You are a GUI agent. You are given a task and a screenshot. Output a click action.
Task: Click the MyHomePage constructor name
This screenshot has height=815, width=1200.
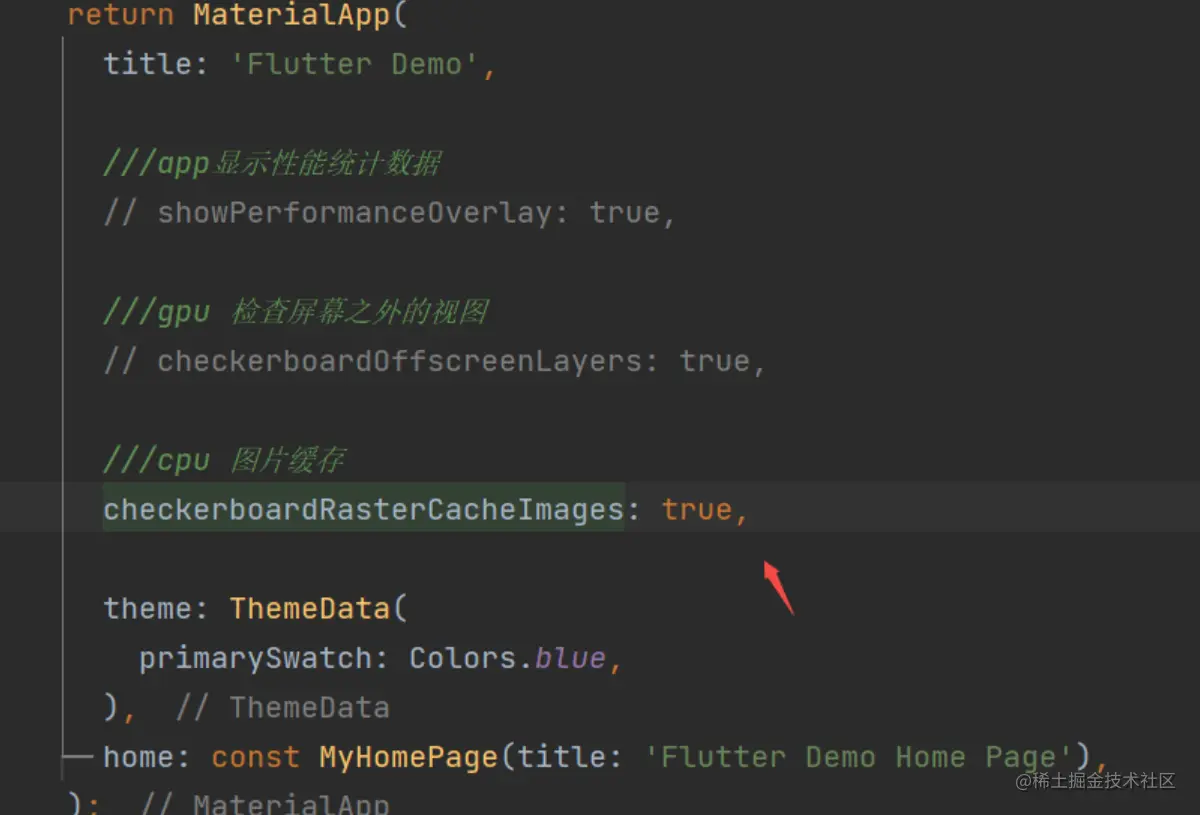(x=408, y=757)
